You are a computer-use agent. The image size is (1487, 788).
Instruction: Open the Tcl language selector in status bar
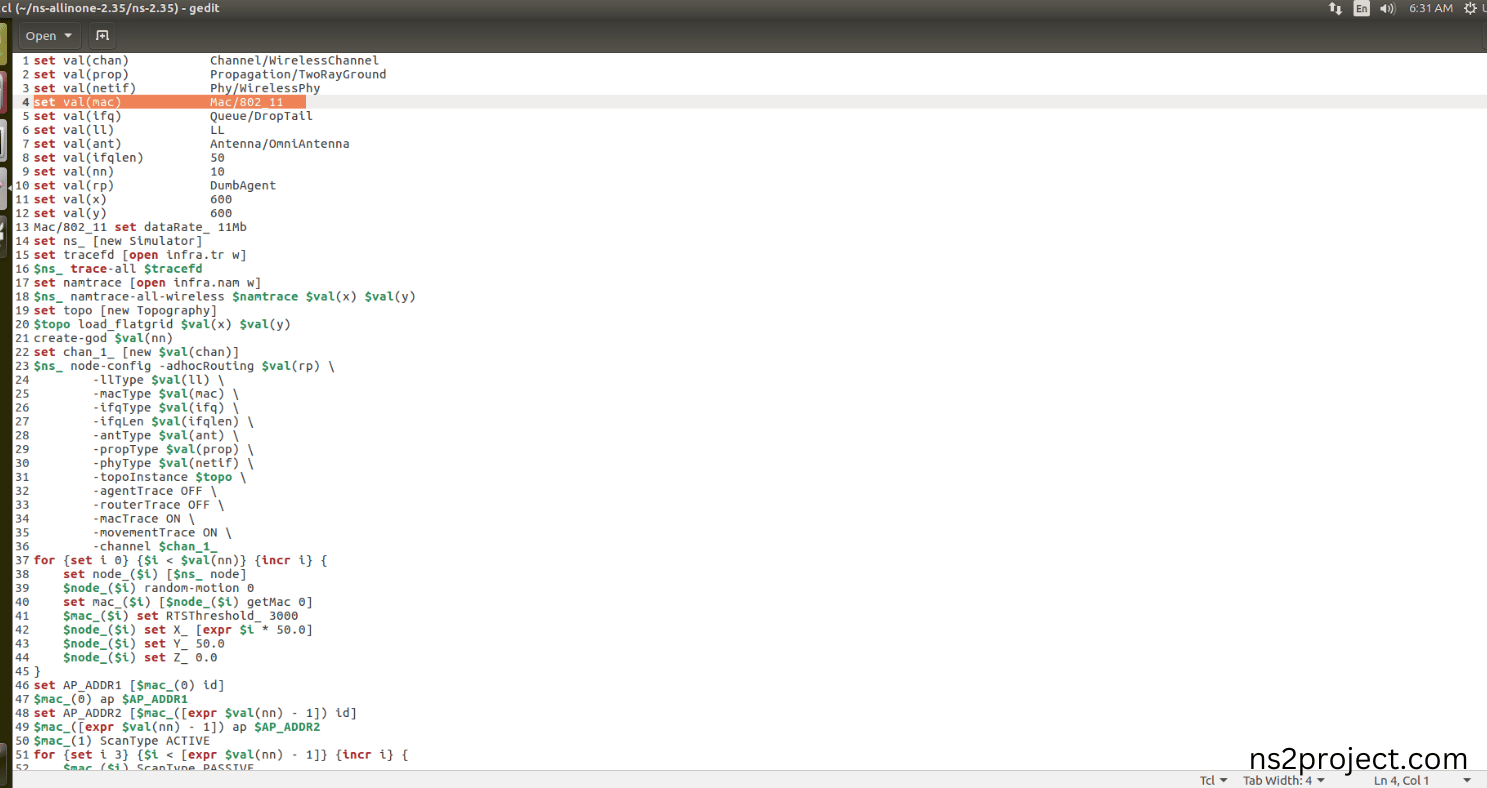(x=1214, y=780)
